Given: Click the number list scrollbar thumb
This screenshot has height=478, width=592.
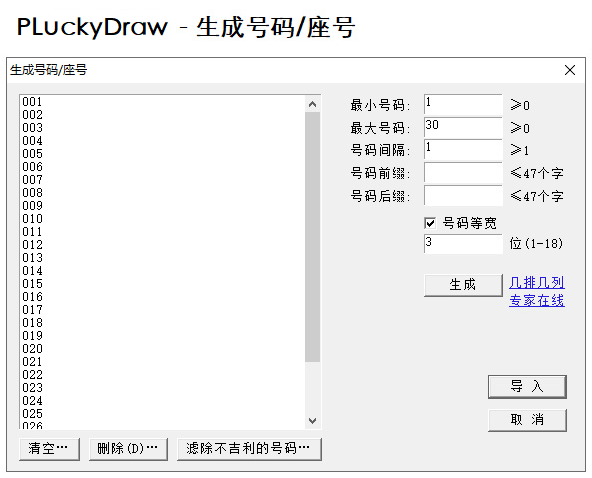Looking at the screenshot, I should [x=312, y=237].
